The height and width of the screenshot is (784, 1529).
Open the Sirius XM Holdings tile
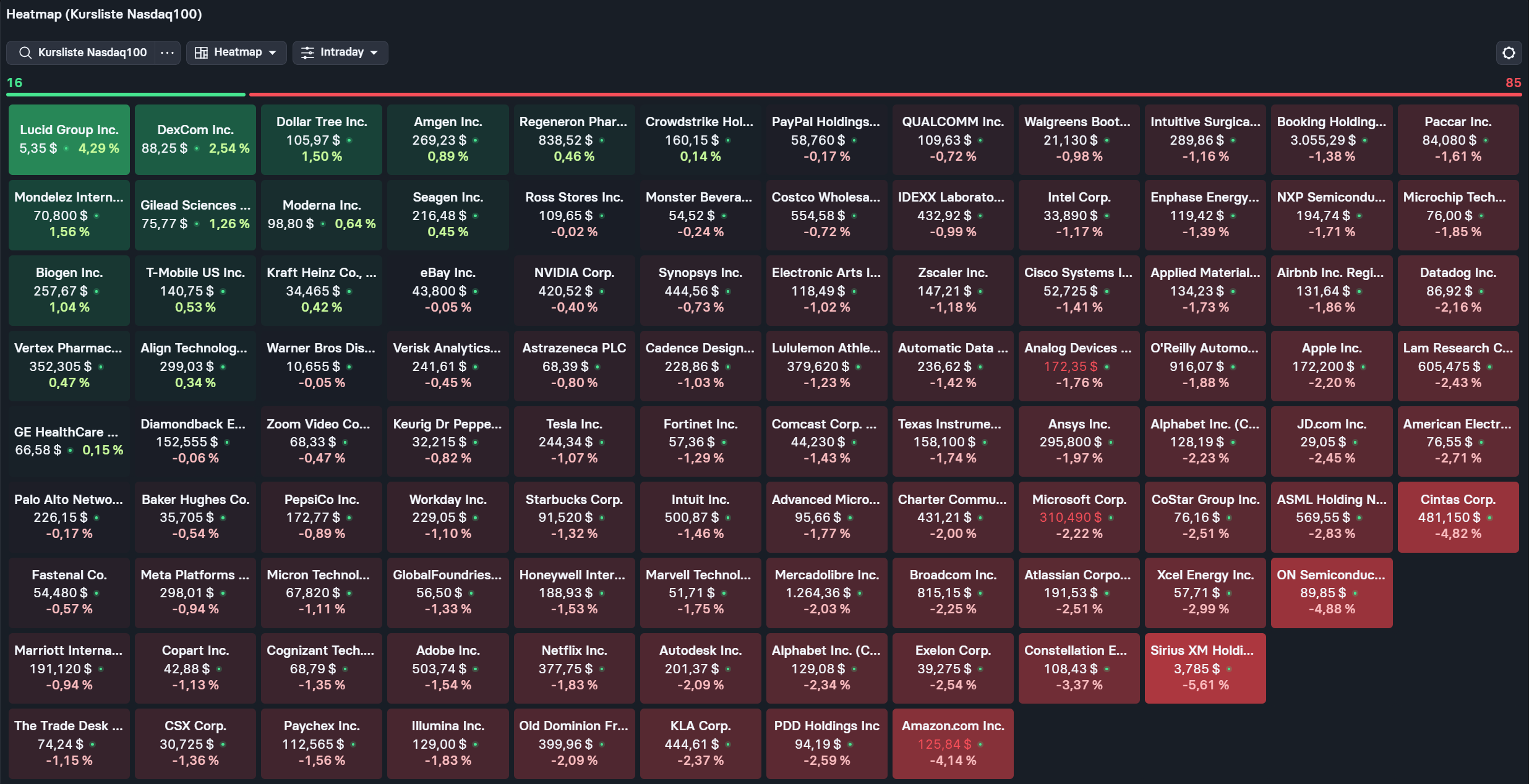click(1205, 668)
